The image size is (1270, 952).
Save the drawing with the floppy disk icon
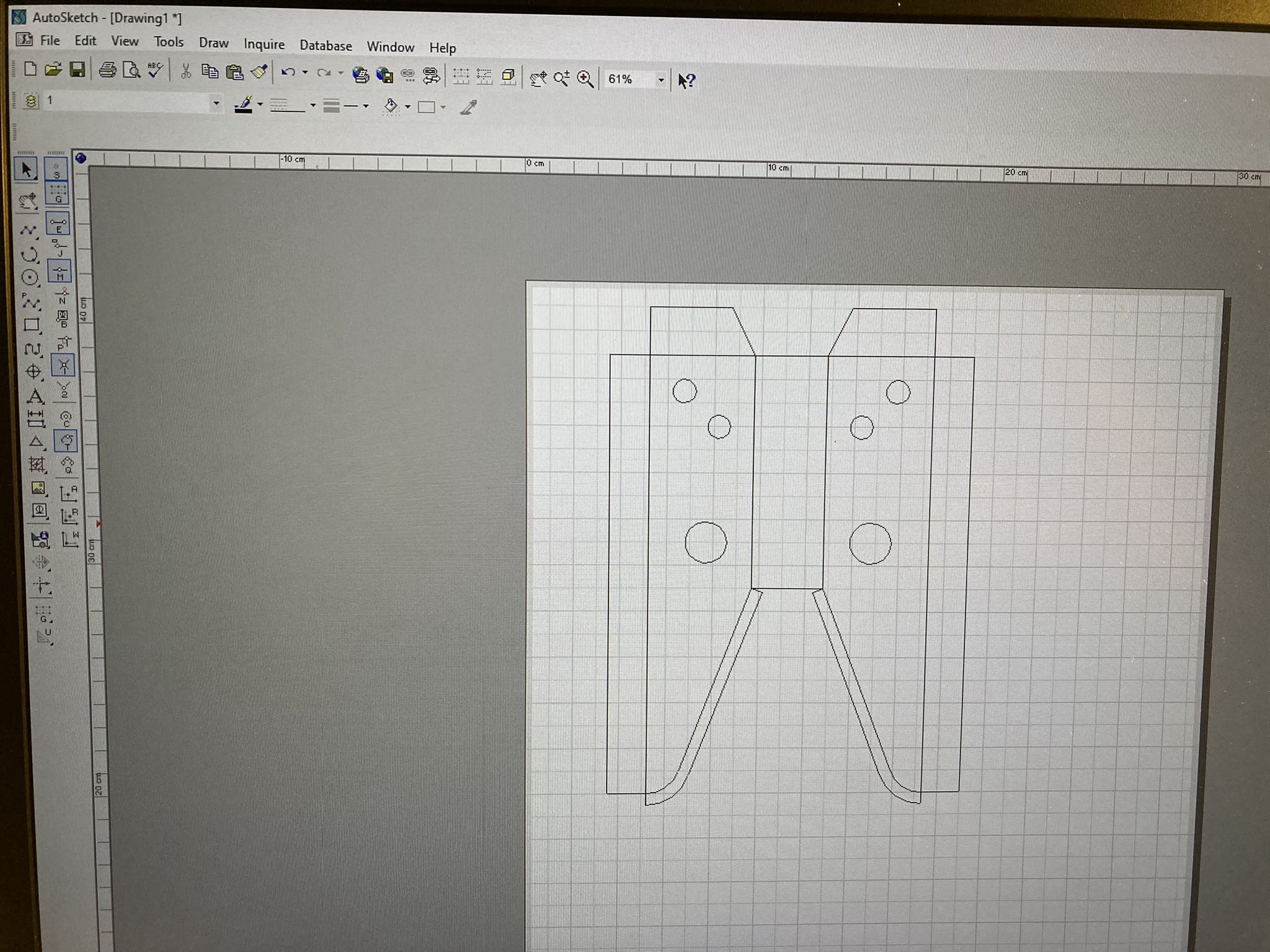[77, 69]
